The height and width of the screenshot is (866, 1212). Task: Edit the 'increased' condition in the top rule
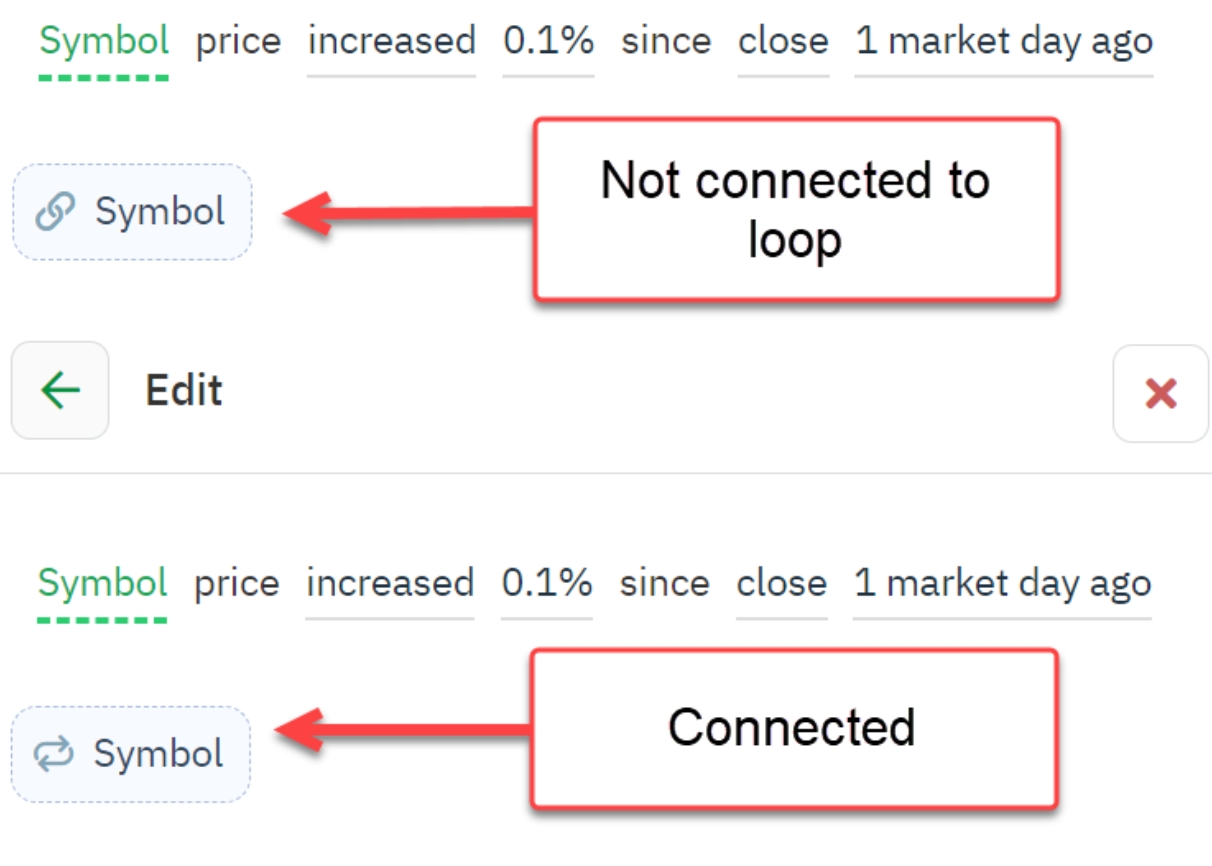[x=393, y=42]
